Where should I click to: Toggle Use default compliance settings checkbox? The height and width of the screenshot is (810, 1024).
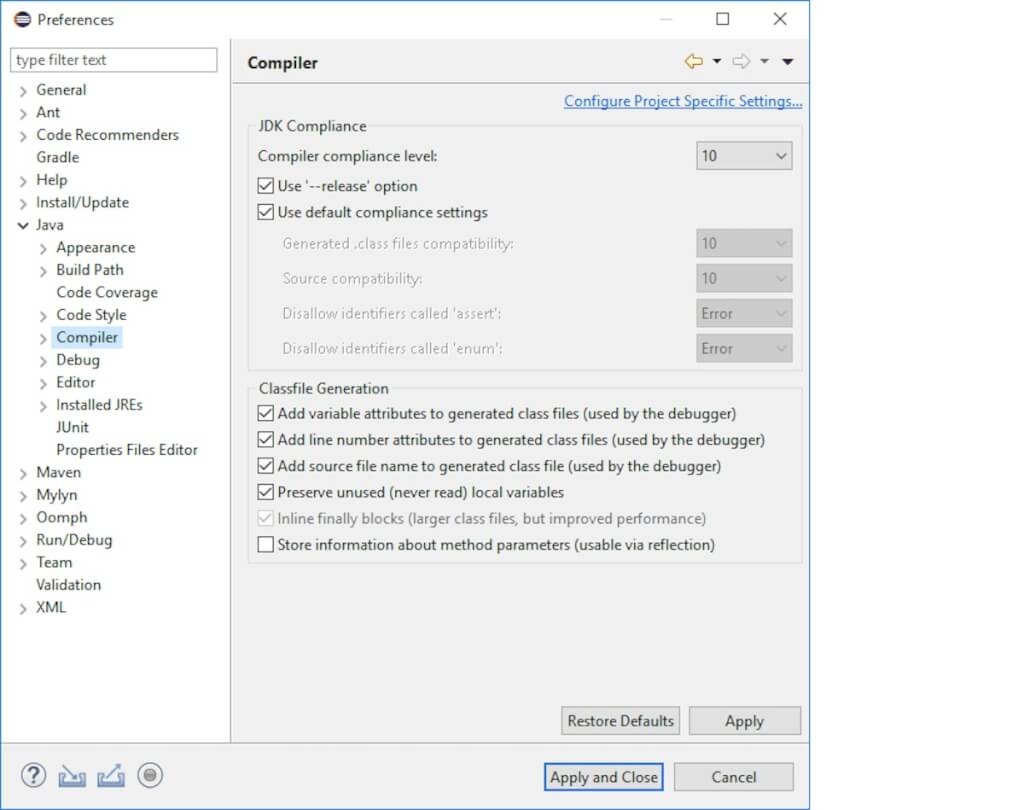click(266, 212)
